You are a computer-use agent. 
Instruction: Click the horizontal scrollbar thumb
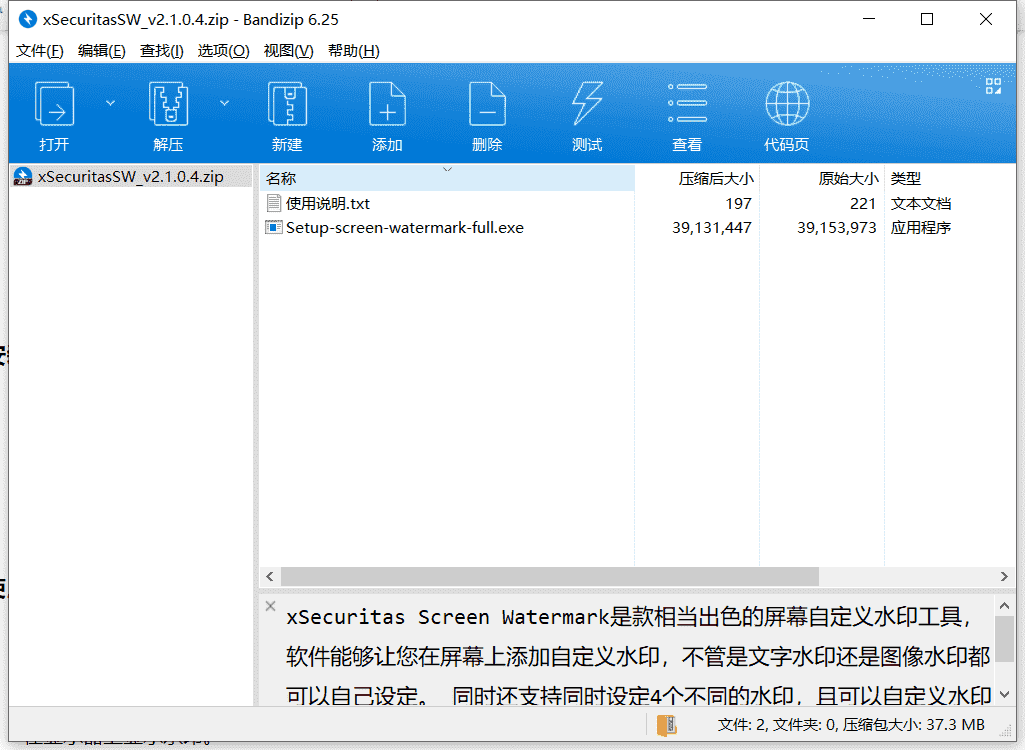coord(550,576)
